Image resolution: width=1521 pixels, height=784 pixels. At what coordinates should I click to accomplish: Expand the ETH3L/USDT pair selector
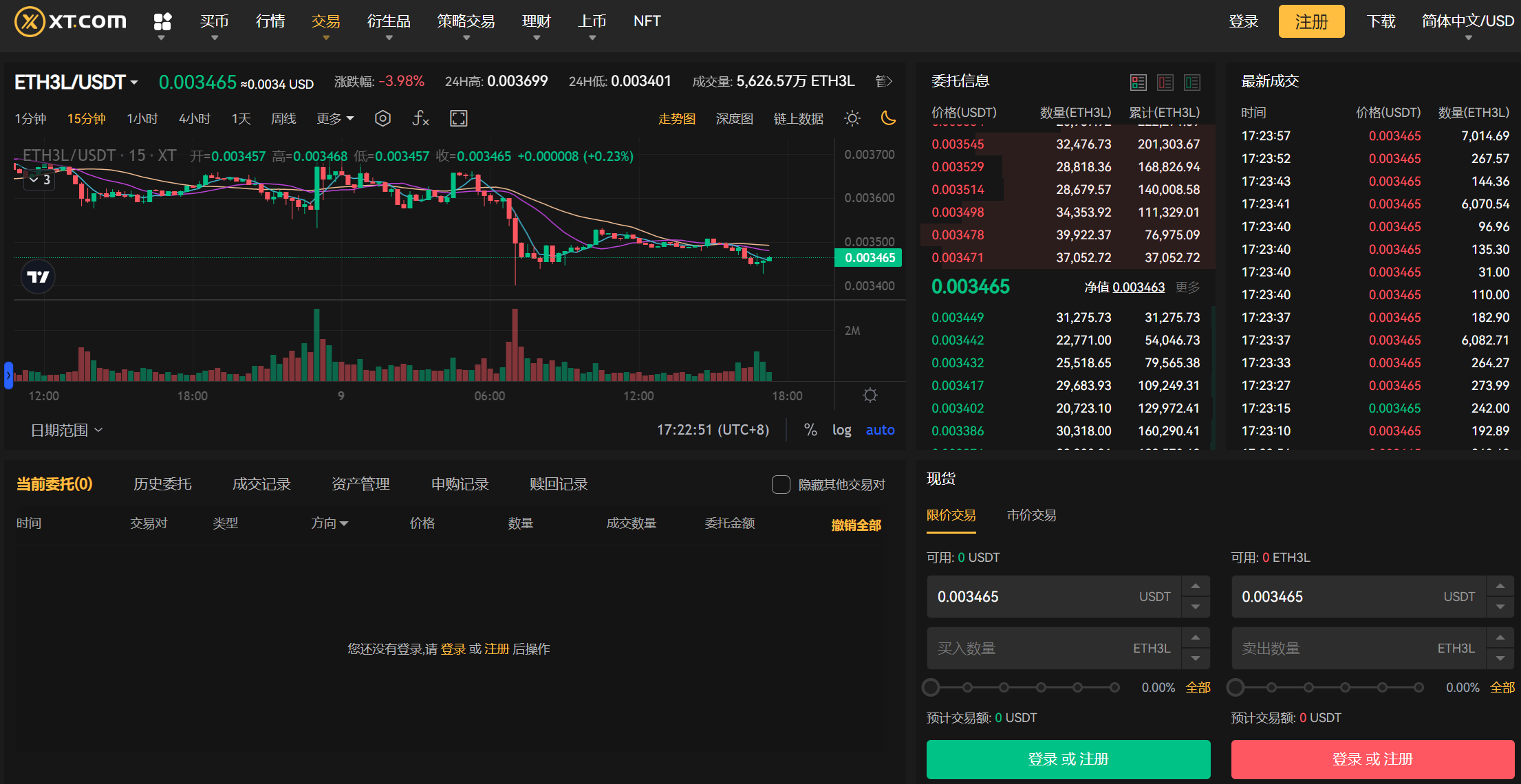[x=76, y=83]
